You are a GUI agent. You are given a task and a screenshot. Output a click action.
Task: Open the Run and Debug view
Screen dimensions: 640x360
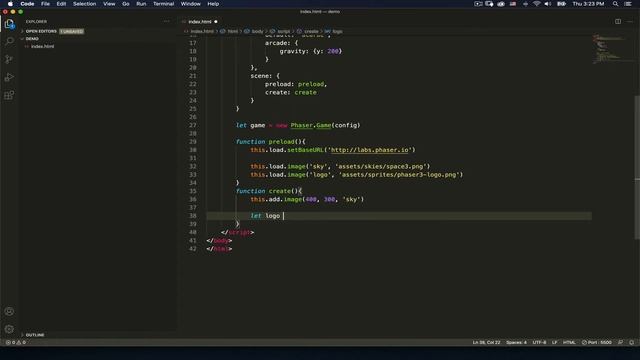9,77
